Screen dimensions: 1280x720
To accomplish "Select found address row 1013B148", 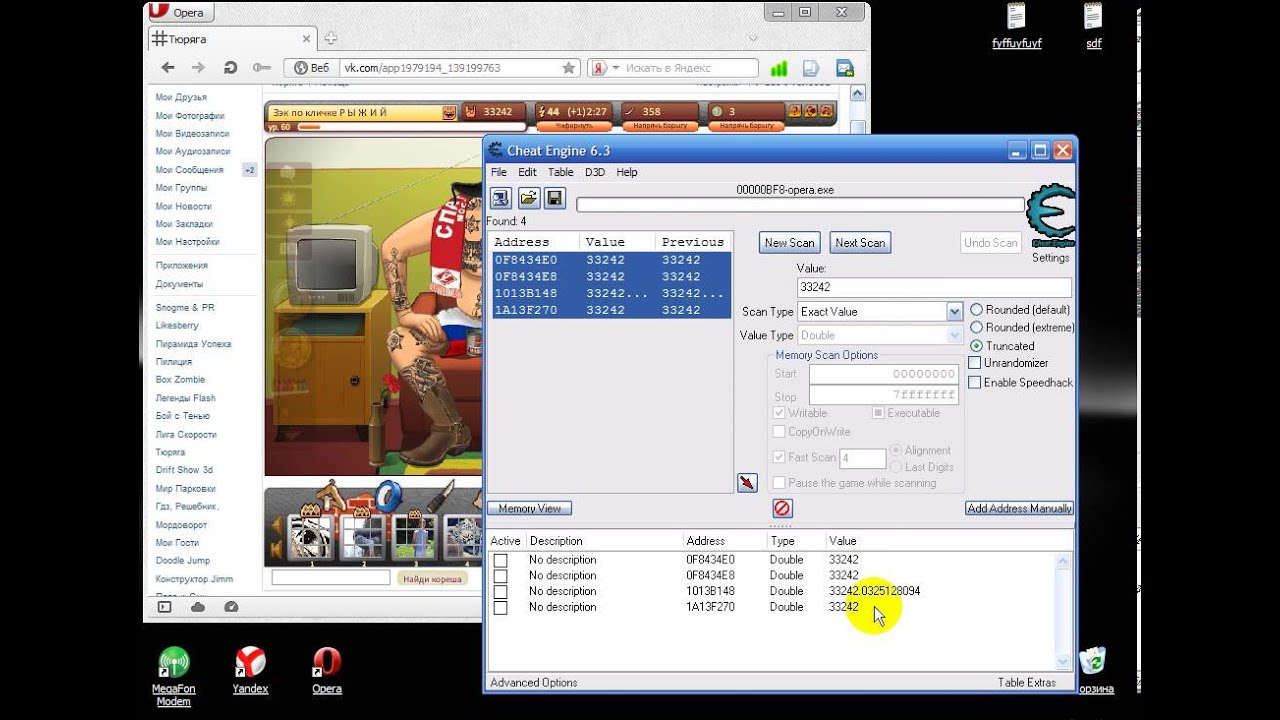I will click(611, 293).
